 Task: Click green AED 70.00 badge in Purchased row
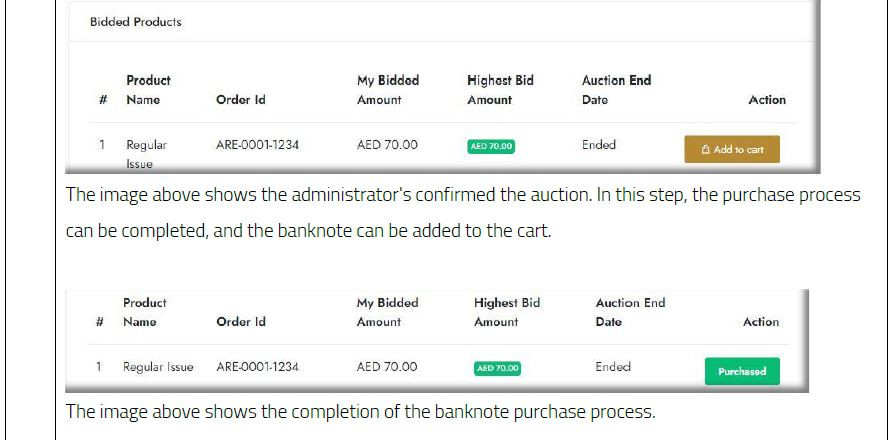point(497,368)
